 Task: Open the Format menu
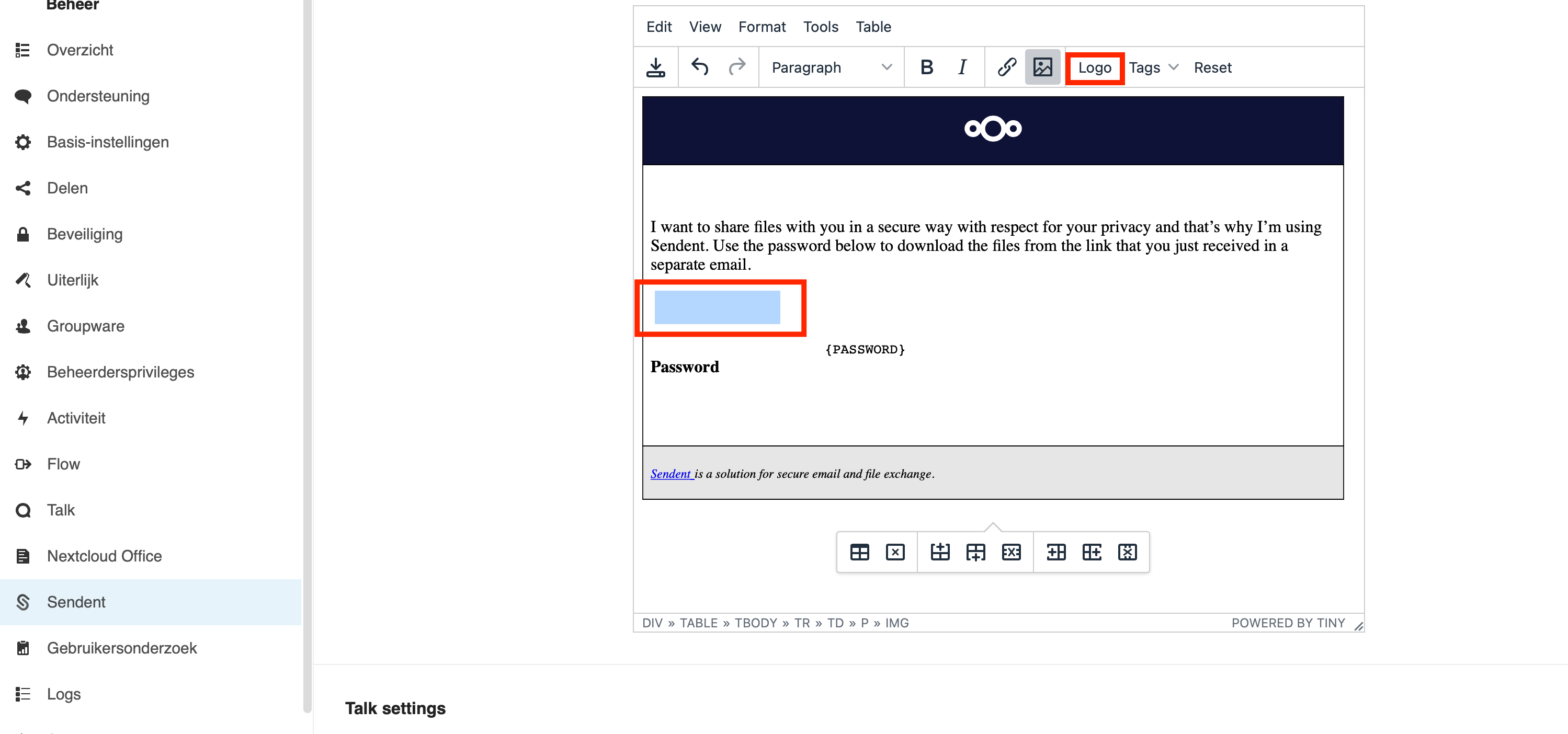coord(762,27)
